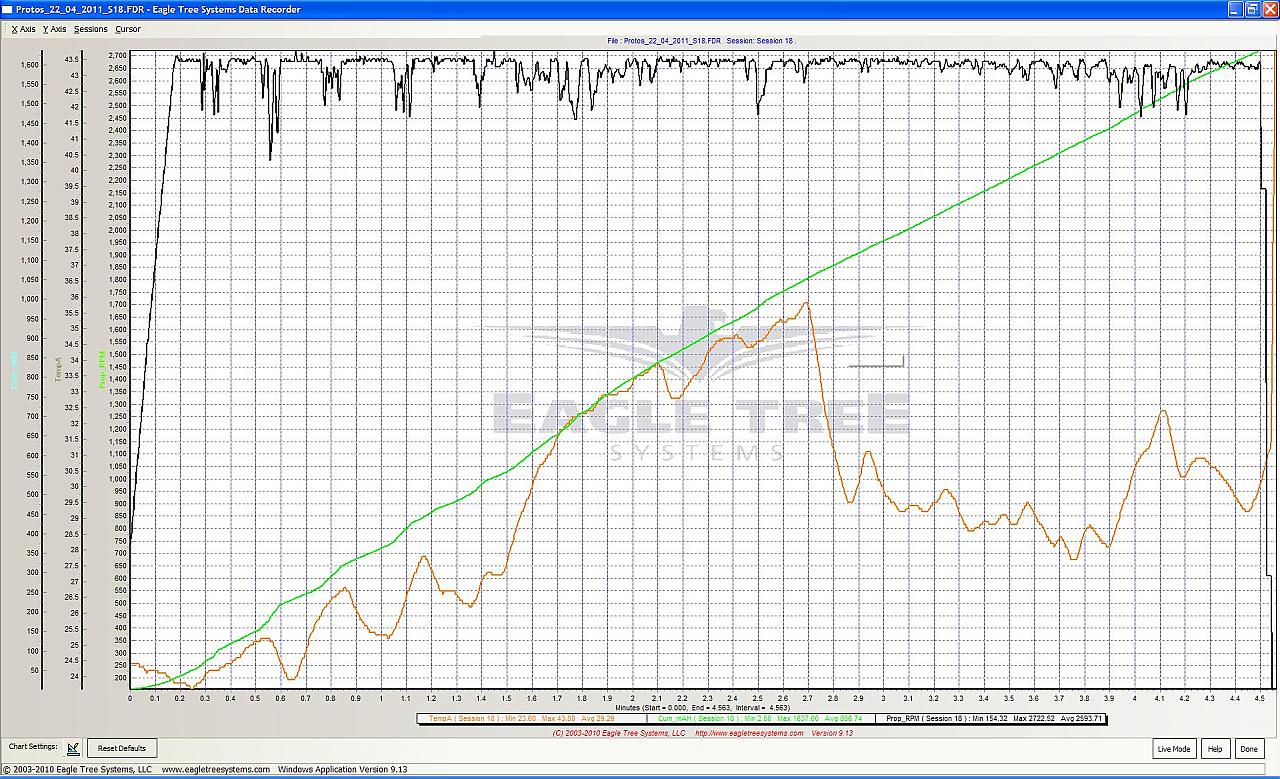The width and height of the screenshot is (1280, 779).
Task: Close the Data Recorder window
Action: click(1268, 9)
